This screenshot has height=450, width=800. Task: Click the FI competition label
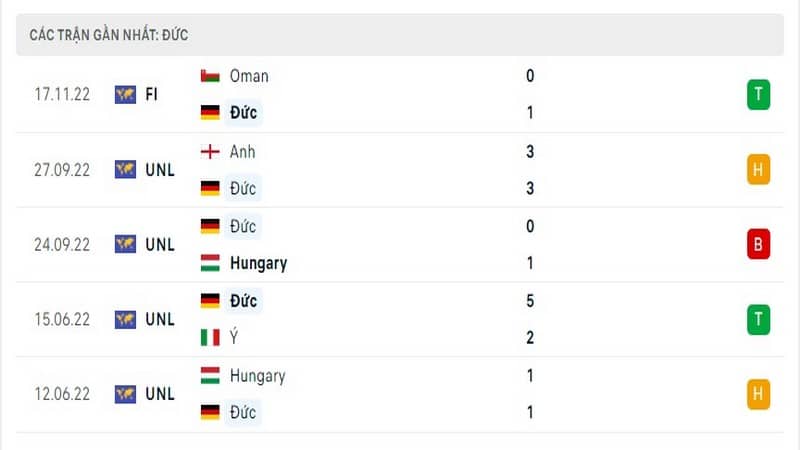point(151,94)
